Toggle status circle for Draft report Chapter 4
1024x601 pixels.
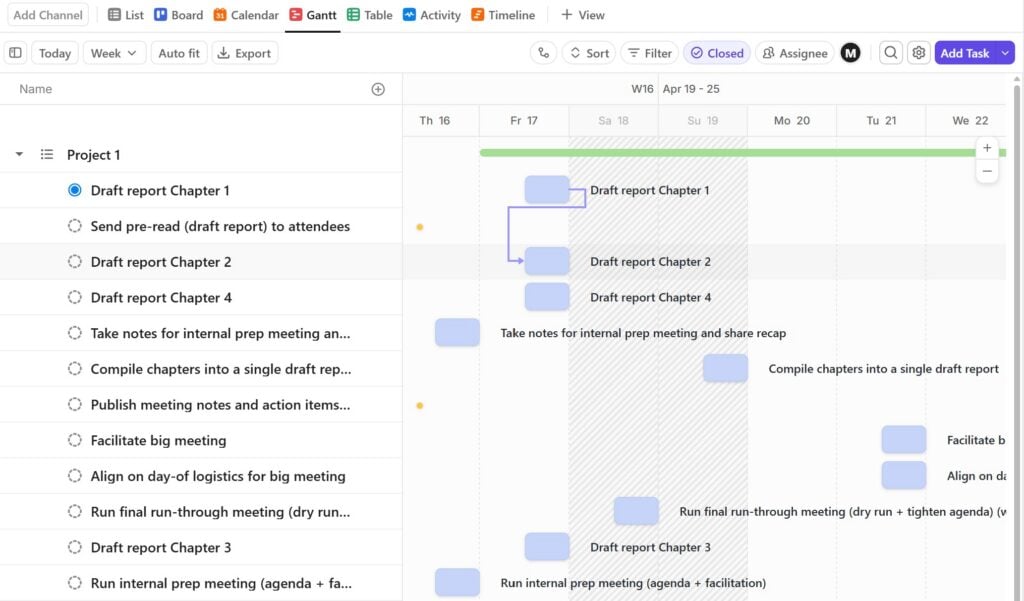74,297
